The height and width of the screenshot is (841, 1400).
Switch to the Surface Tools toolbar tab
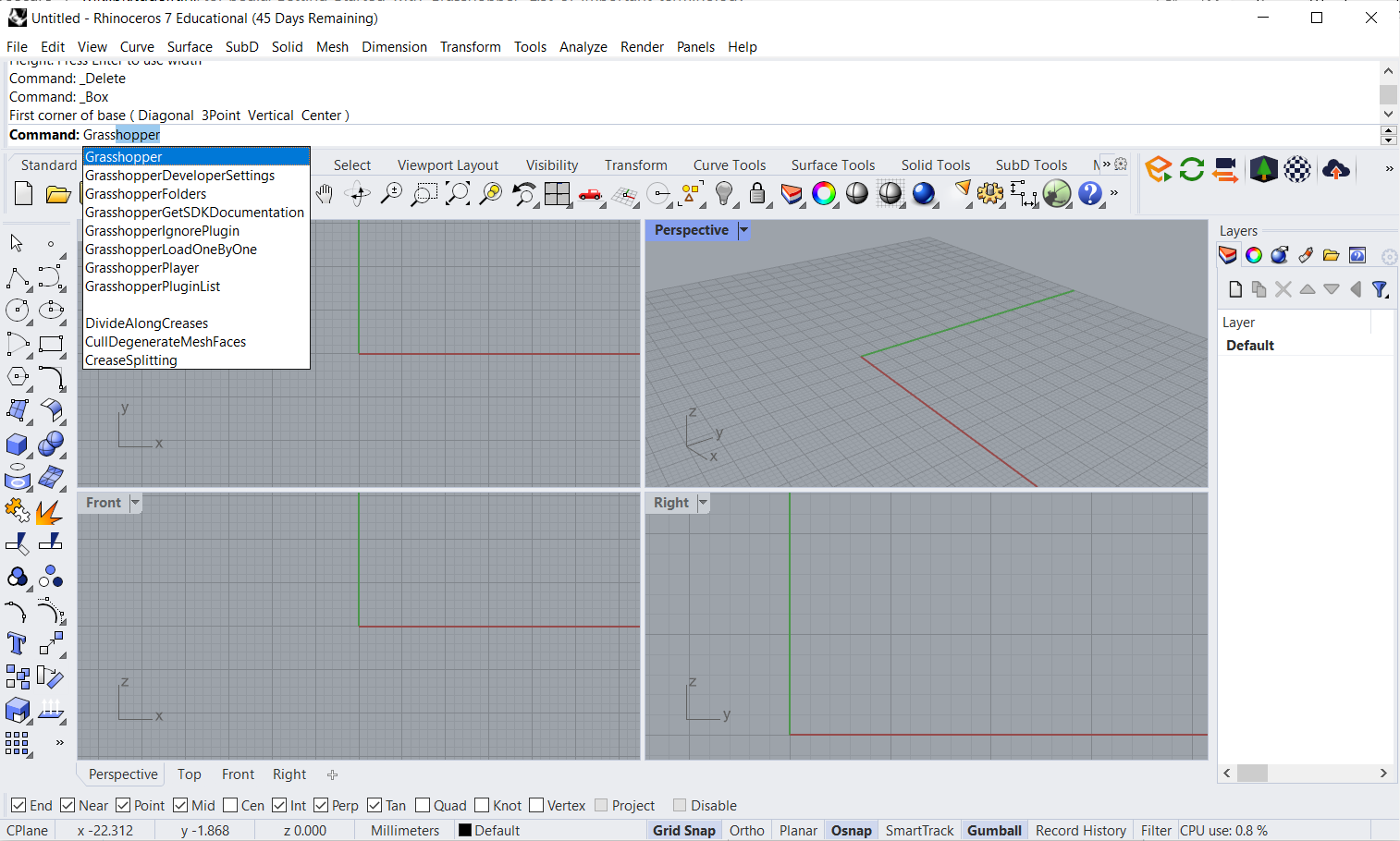(832, 165)
